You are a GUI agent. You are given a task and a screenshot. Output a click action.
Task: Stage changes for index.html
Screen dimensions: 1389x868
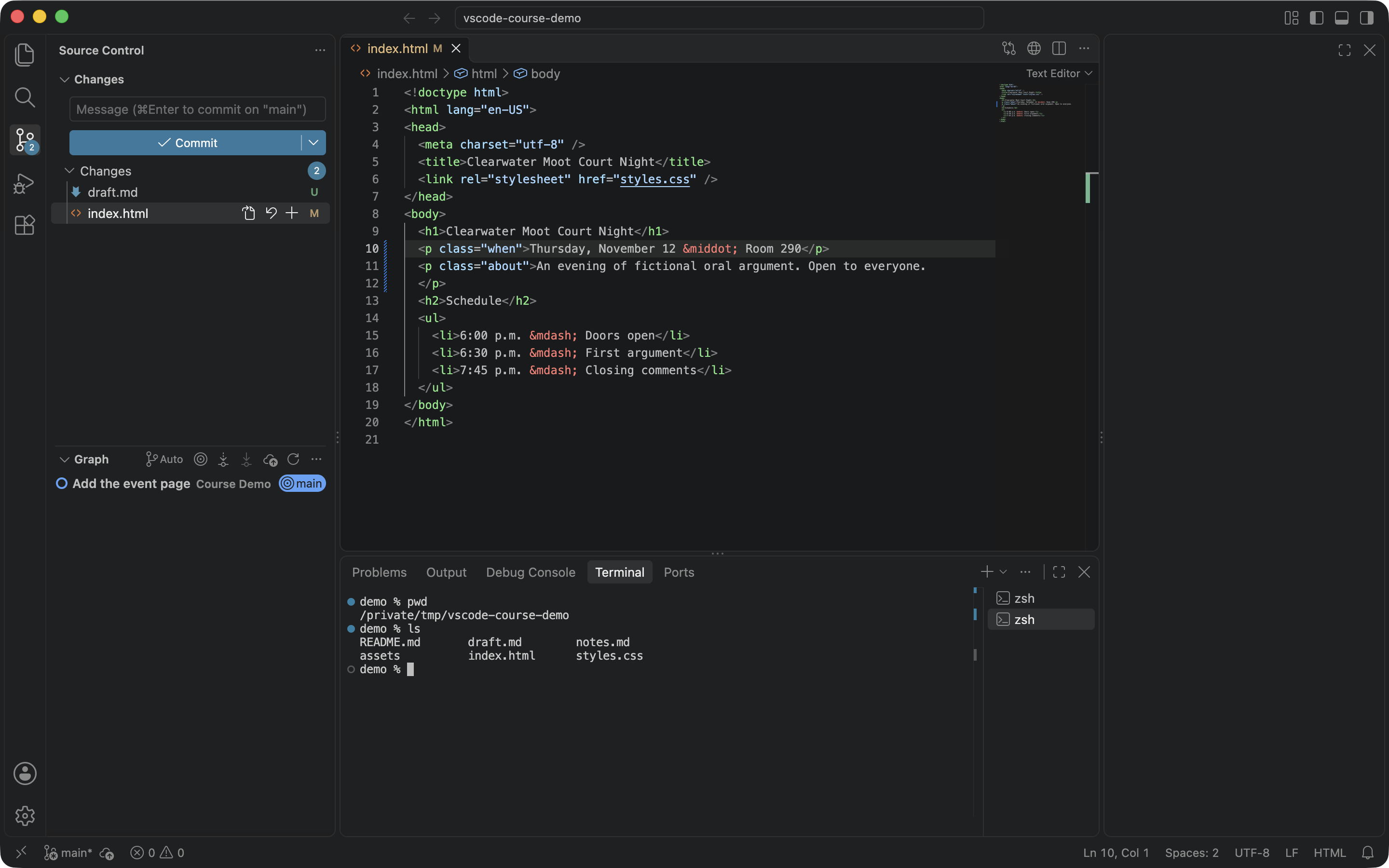click(x=292, y=213)
